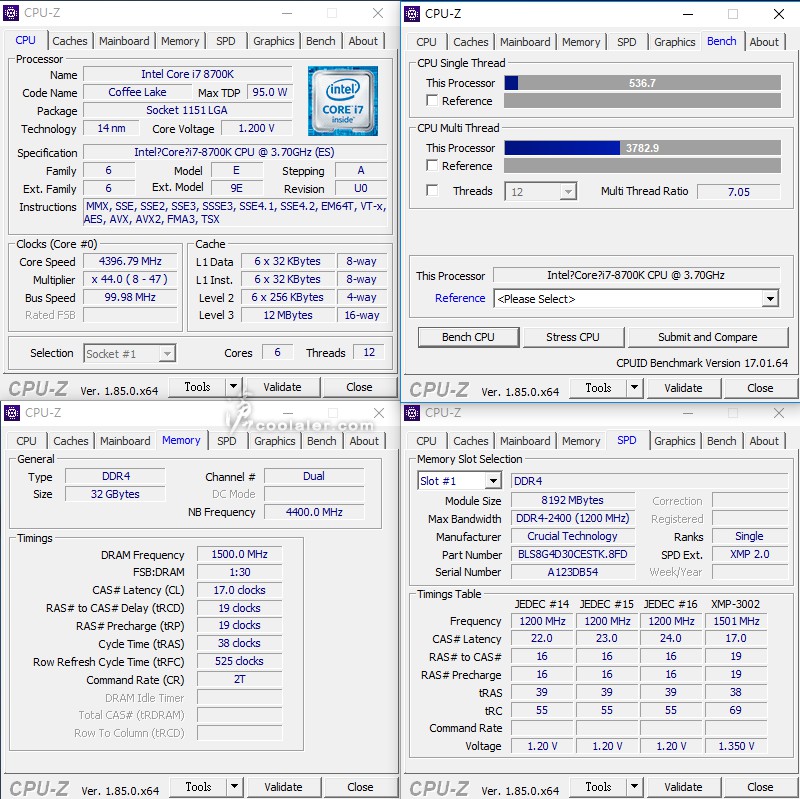800x799 pixels.
Task: Click the Row Refresh Cycle Time value 525 clocks
Action: coord(240,661)
